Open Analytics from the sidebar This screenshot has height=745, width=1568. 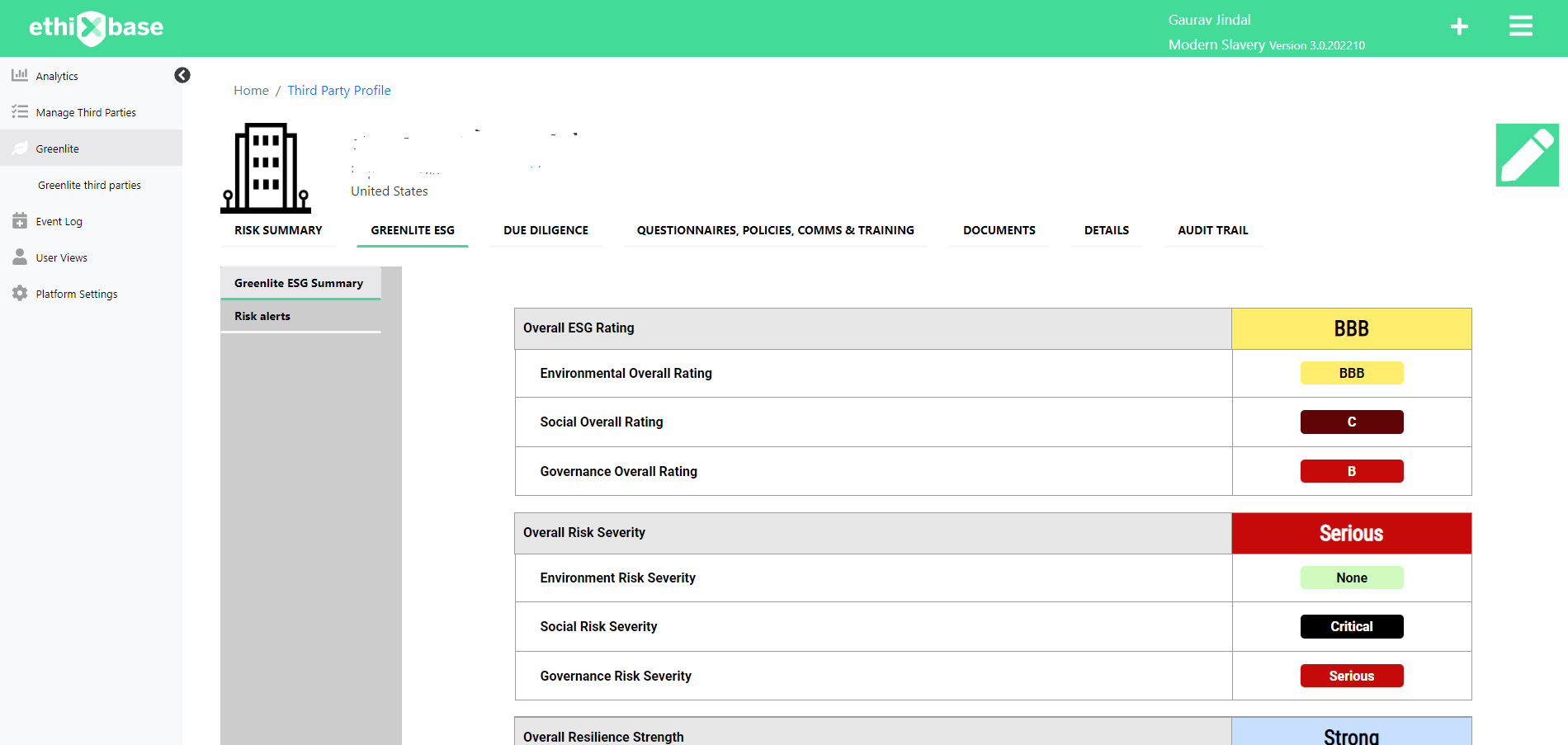(57, 76)
